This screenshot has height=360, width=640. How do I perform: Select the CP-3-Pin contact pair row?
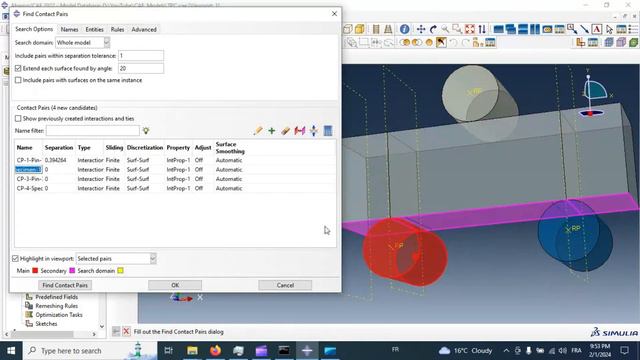[x=175, y=179]
